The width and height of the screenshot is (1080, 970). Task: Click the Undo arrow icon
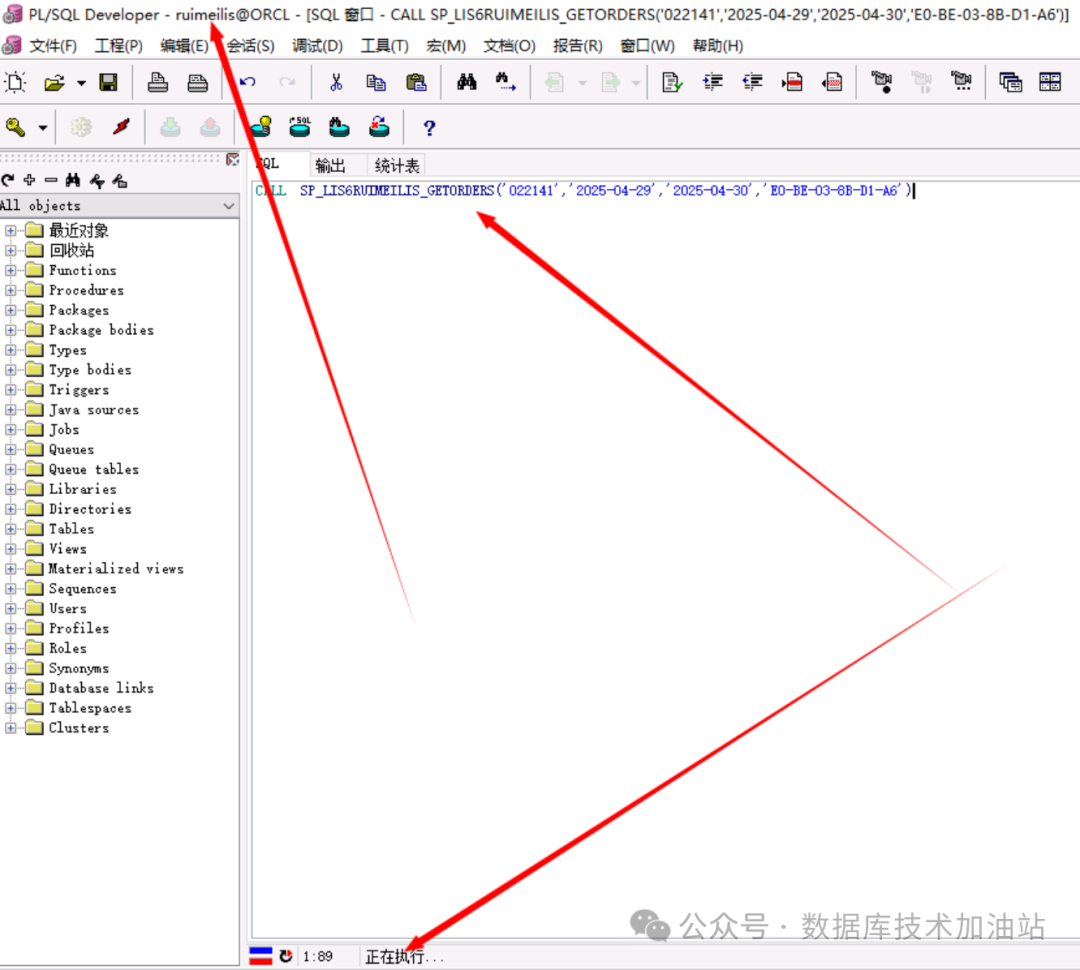tap(248, 83)
